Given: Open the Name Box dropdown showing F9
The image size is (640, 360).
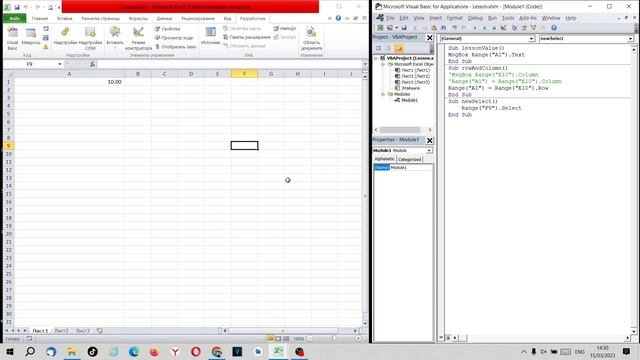Looking at the screenshot, I should tap(60, 64).
